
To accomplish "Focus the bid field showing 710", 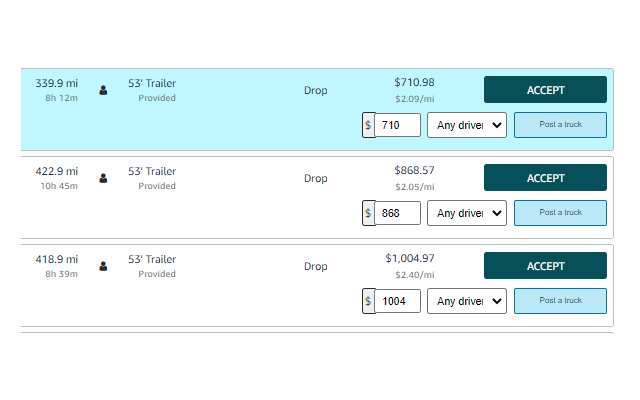I will (x=397, y=125).
